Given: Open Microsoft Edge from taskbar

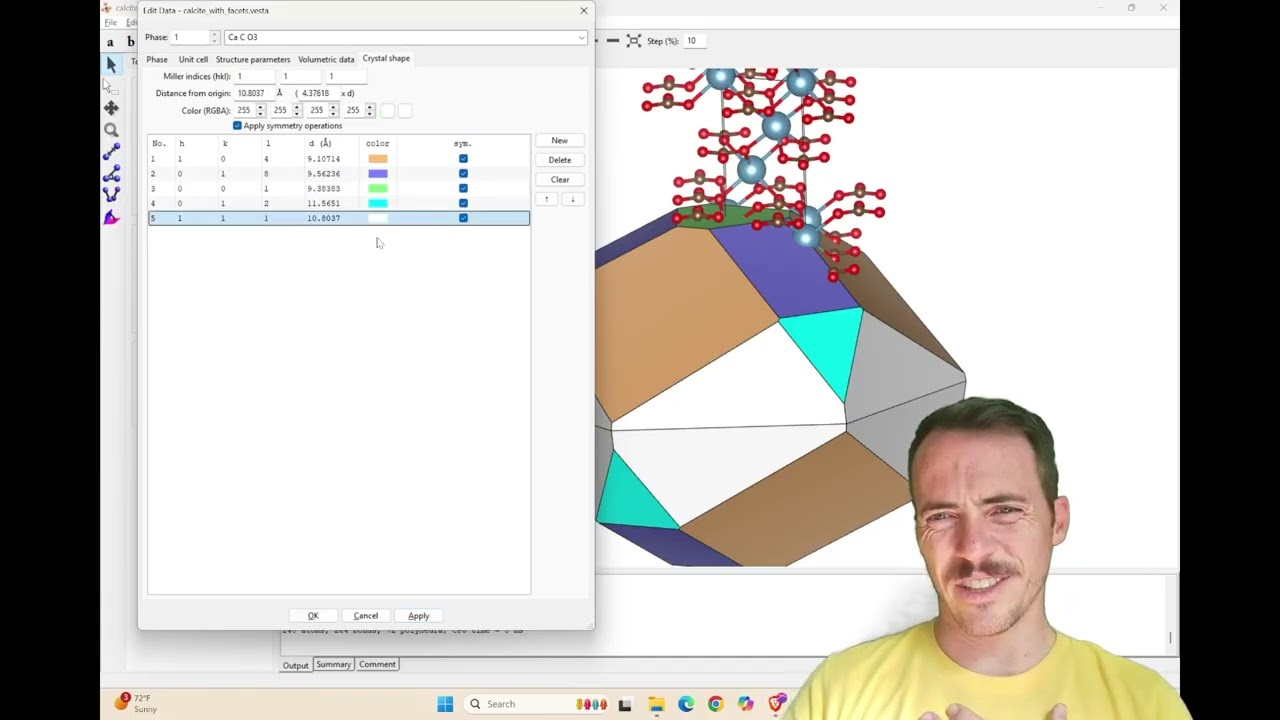Looking at the screenshot, I should (686, 704).
